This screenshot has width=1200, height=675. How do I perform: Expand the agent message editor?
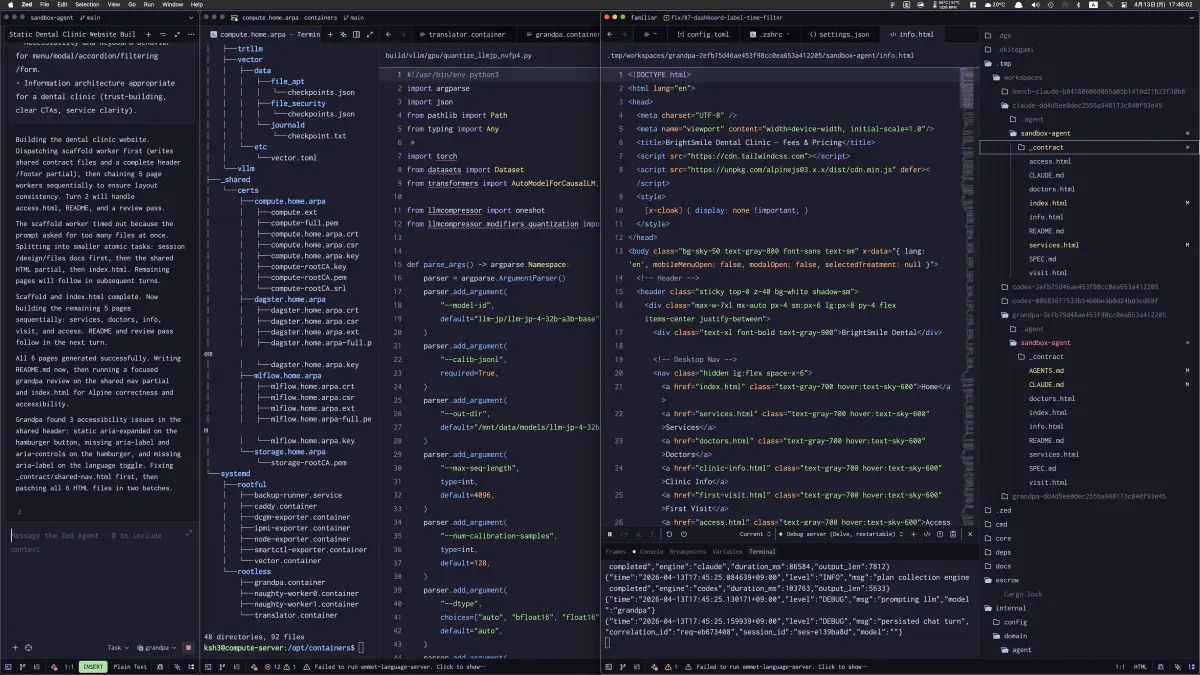coord(189,534)
